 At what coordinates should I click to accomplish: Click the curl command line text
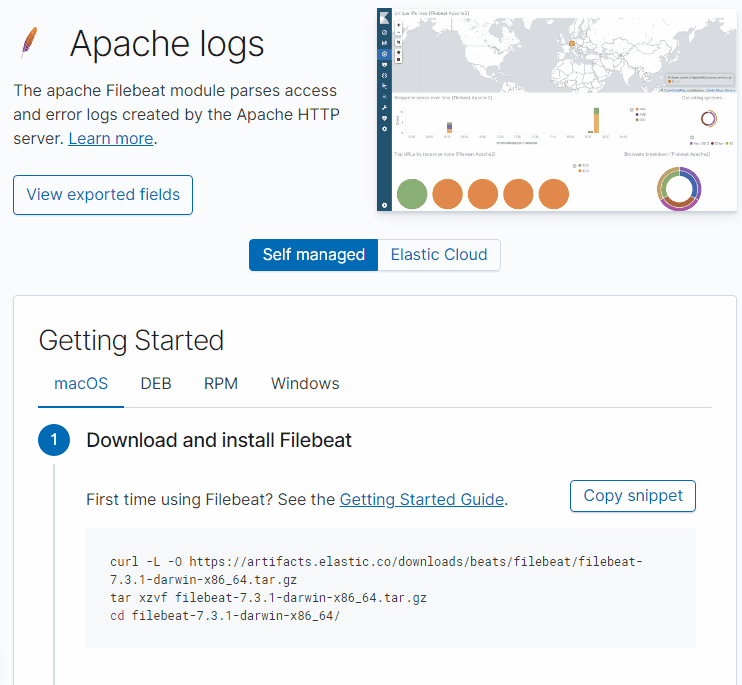[376, 571]
